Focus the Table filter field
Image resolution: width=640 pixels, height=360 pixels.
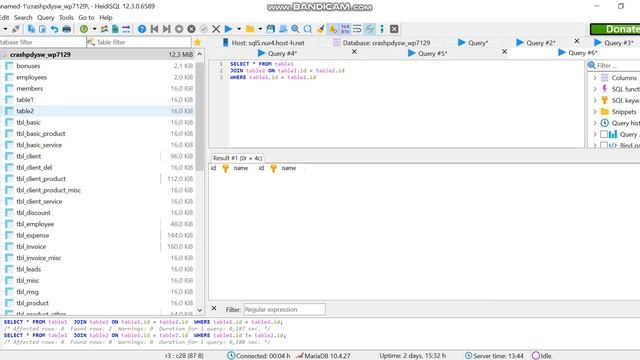tap(143, 42)
